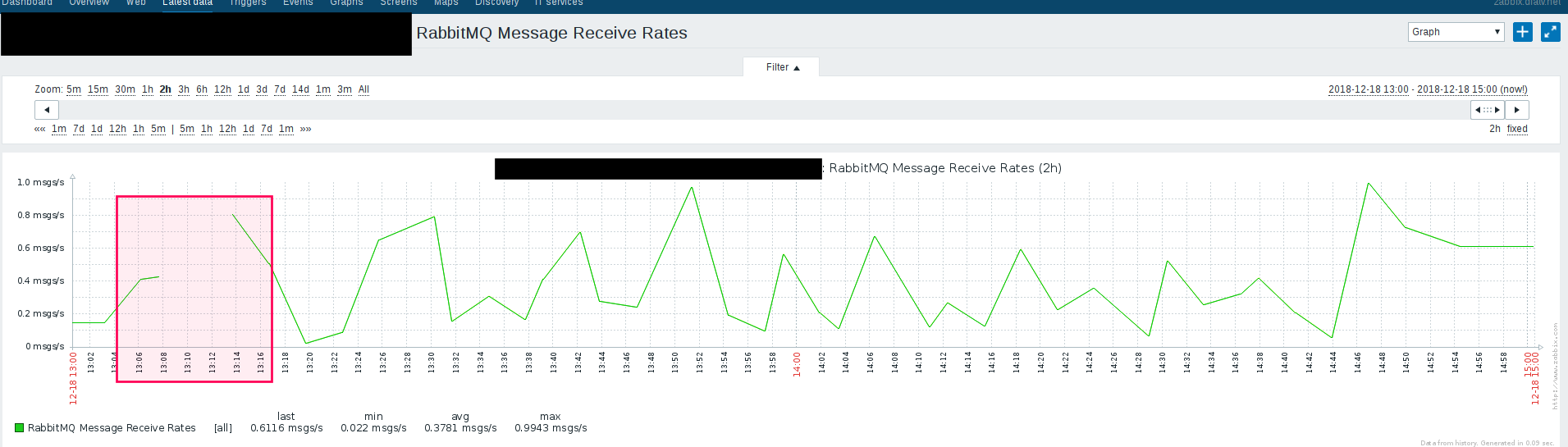Shift time forward by 5m, right of separator
Screen dimensions: 1568x447
187,129
